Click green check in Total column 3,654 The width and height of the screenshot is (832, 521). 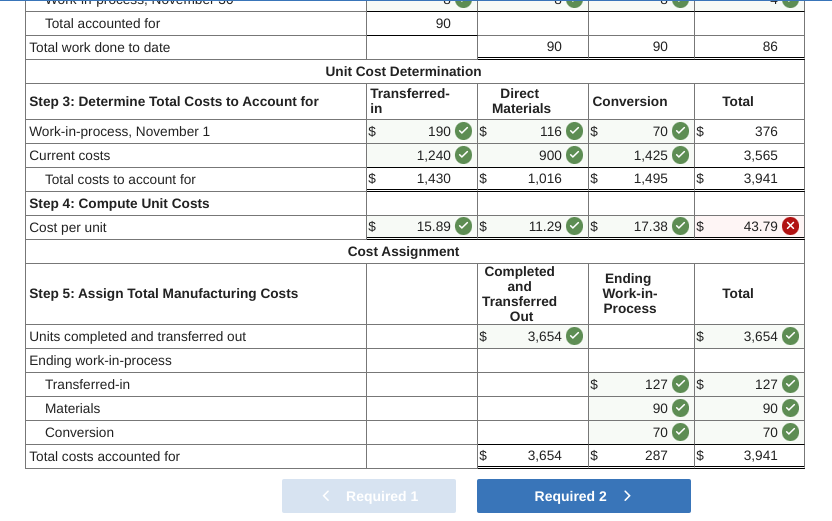click(x=791, y=336)
